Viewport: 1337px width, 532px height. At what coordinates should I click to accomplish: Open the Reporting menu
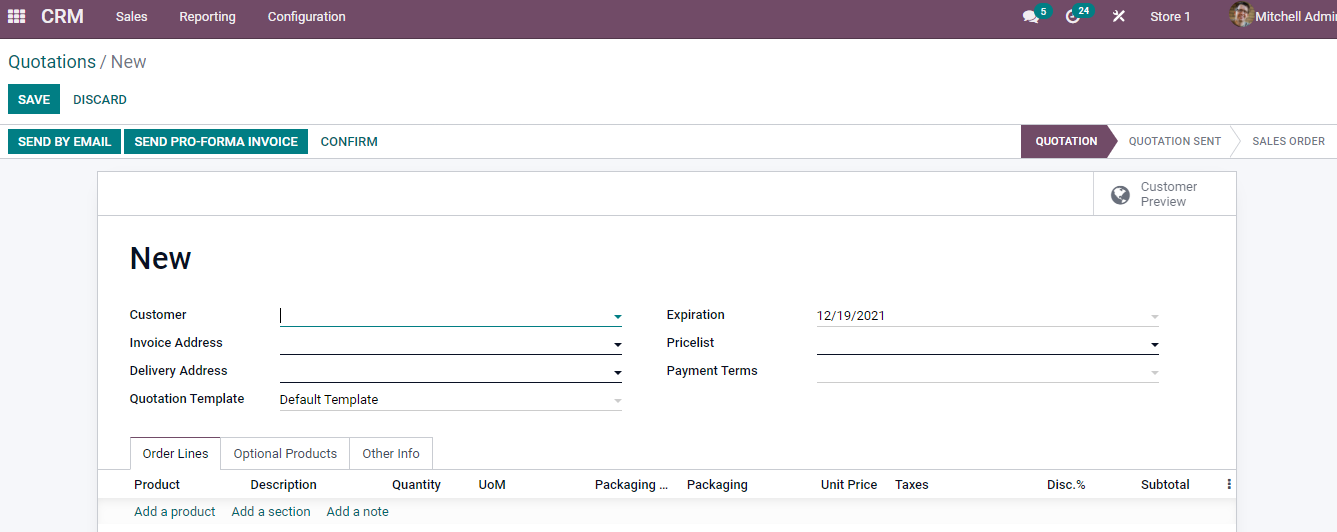(x=207, y=17)
